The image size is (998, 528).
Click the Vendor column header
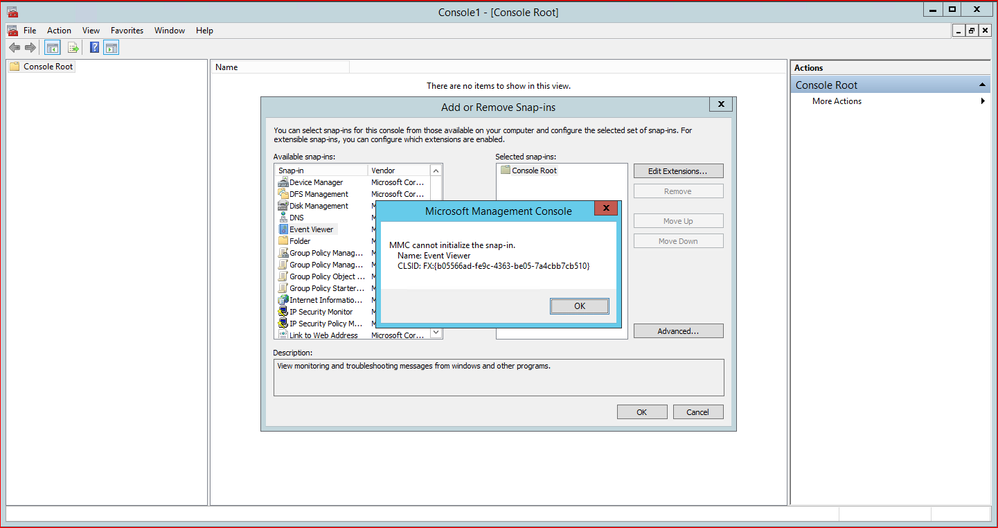pos(399,170)
